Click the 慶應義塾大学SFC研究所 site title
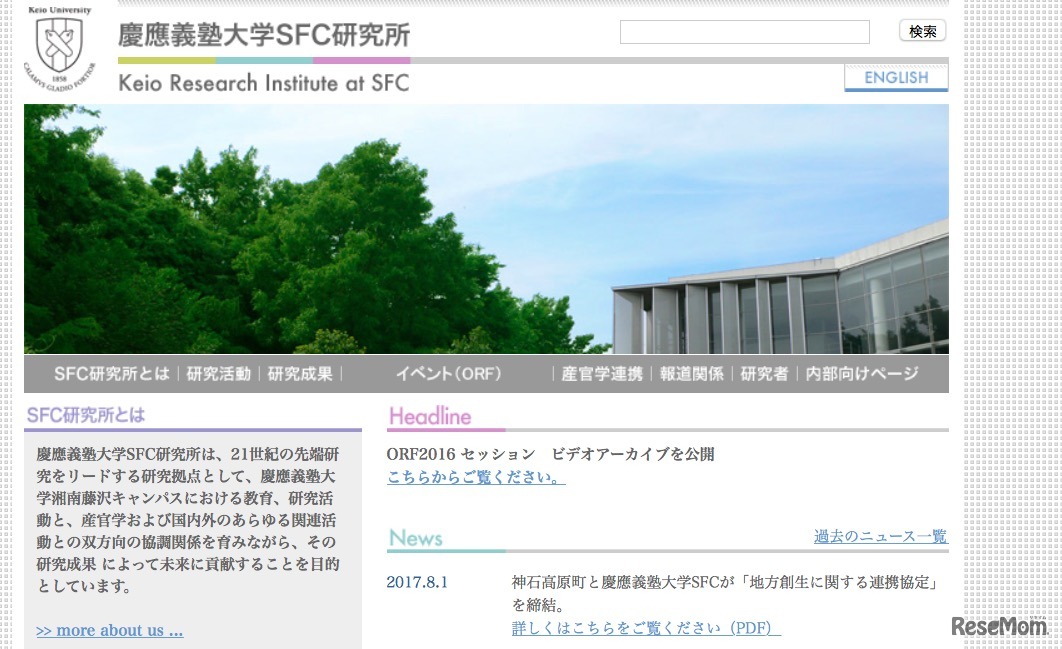This screenshot has height=649, width=1062. click(264, 35)
